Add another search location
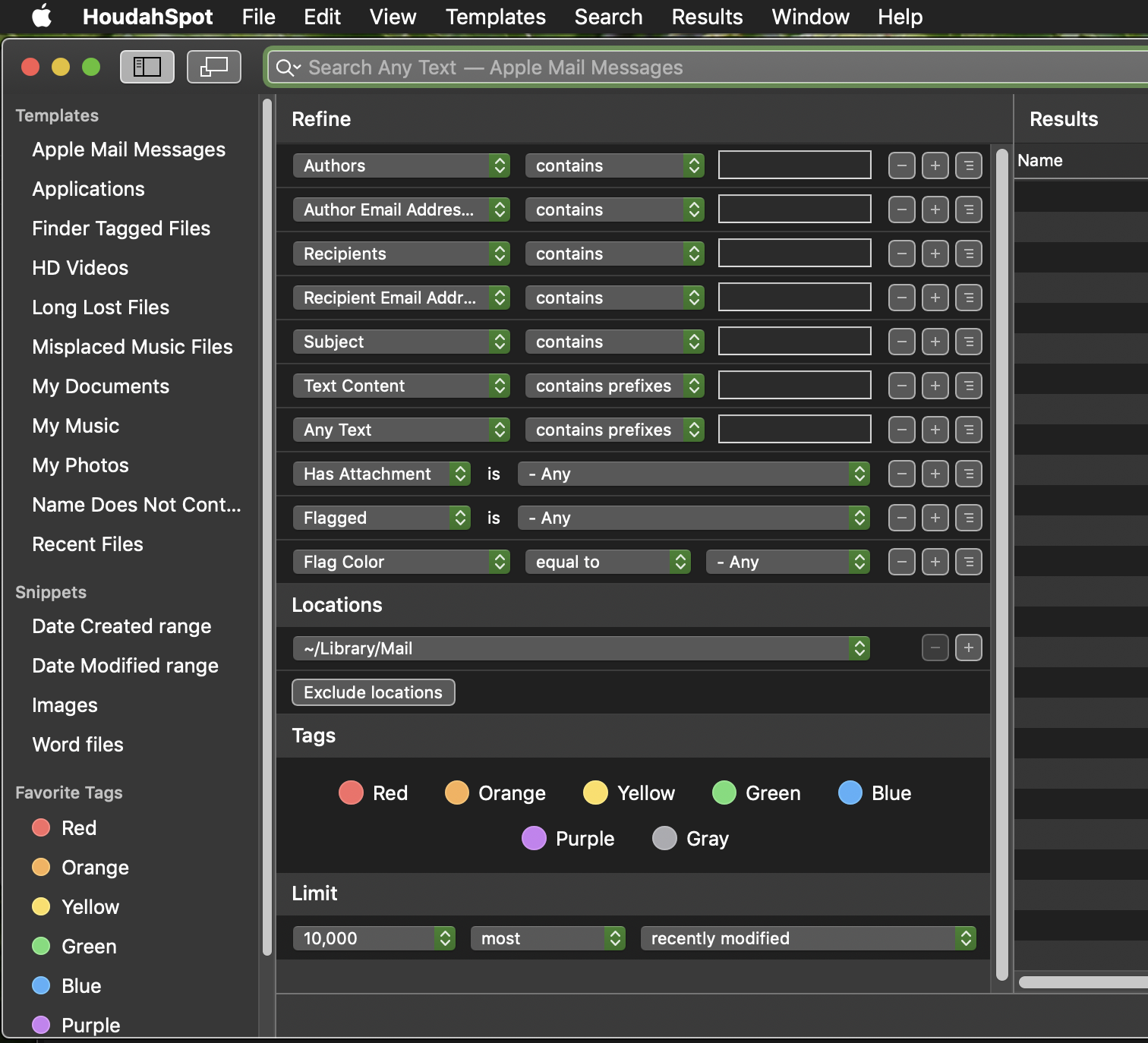1148x1043 pixels. coord(969,648)
